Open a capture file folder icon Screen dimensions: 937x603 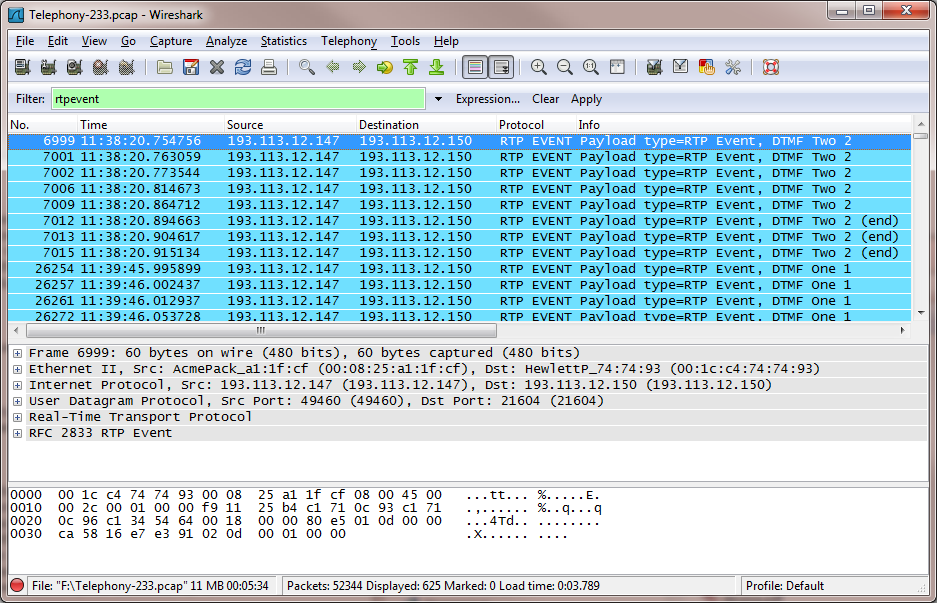[x=165, y=67]
